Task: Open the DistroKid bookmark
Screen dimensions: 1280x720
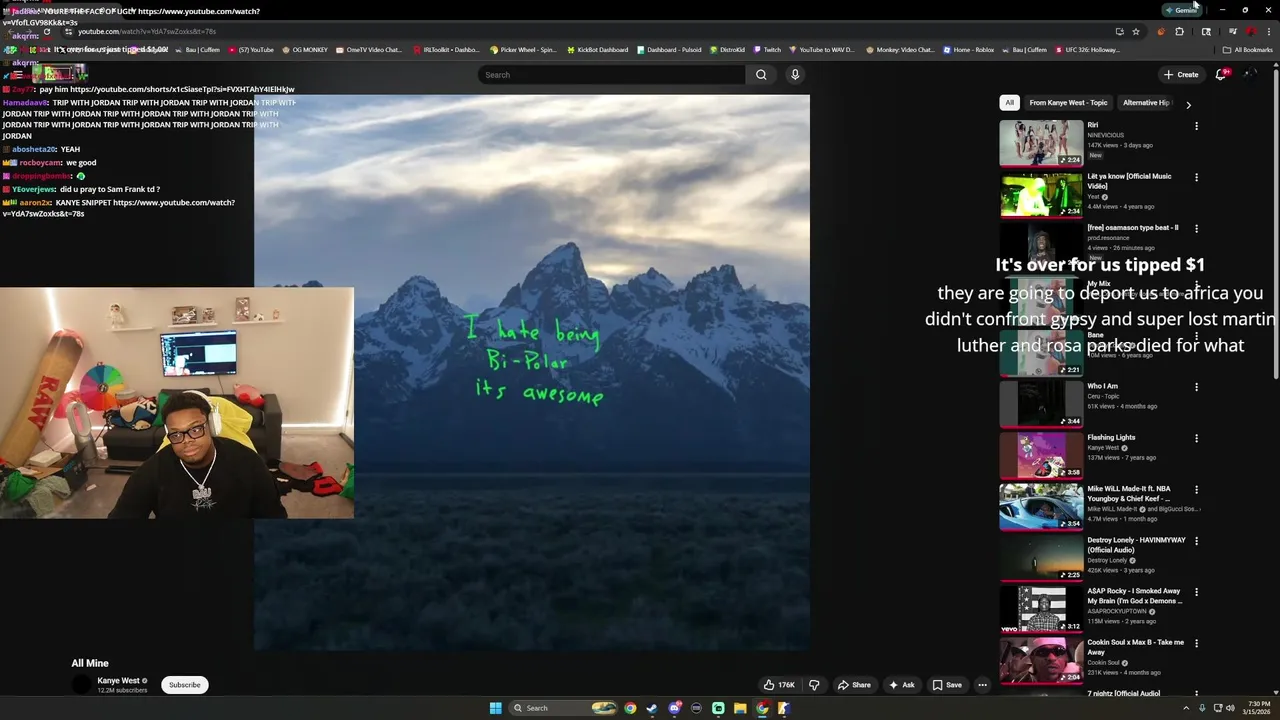Action: pos(727,50)
